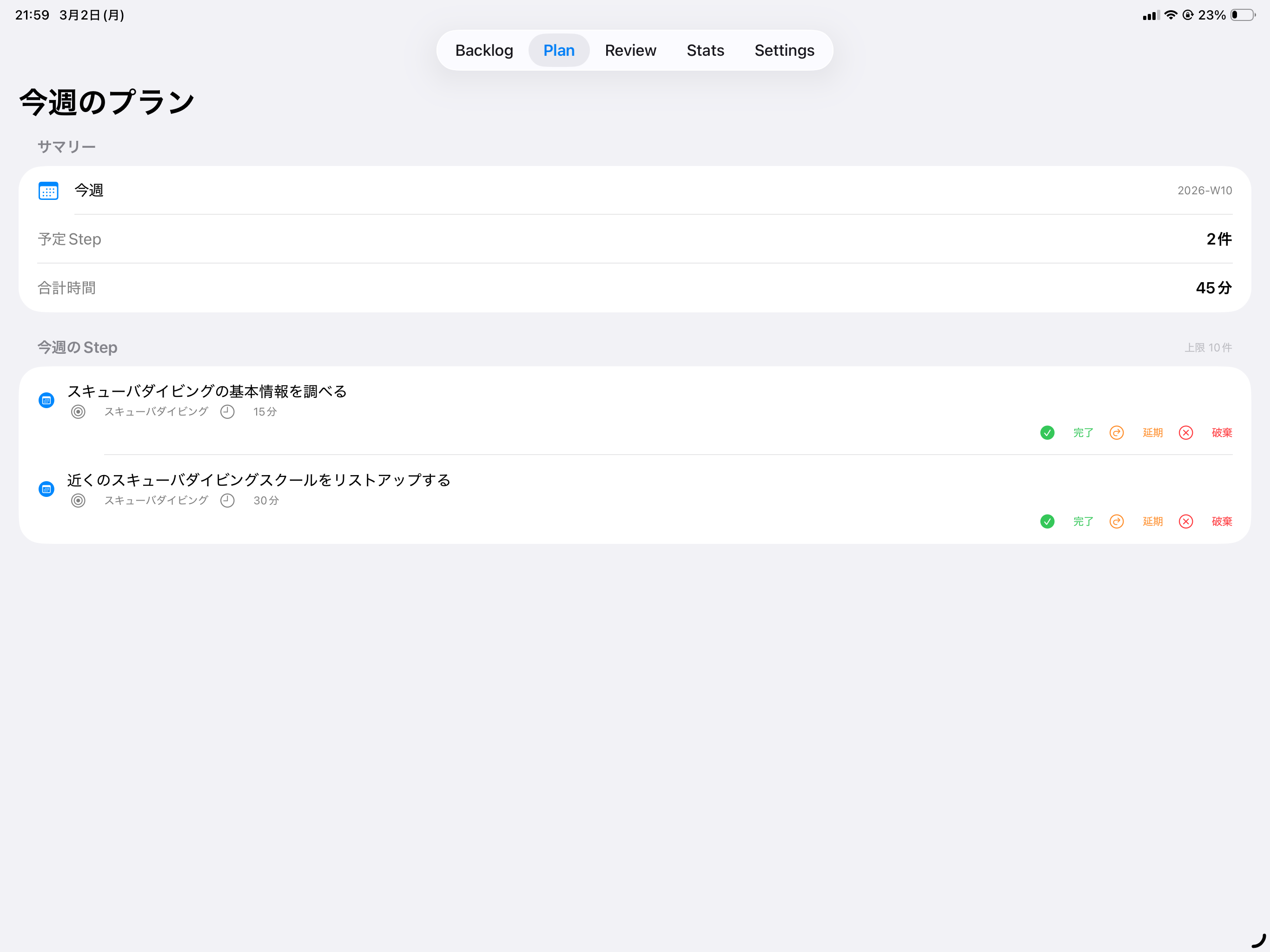Click the goal target icon in the 15分 step row
This screenshot has width=1270, height=952.
[78, 412]
